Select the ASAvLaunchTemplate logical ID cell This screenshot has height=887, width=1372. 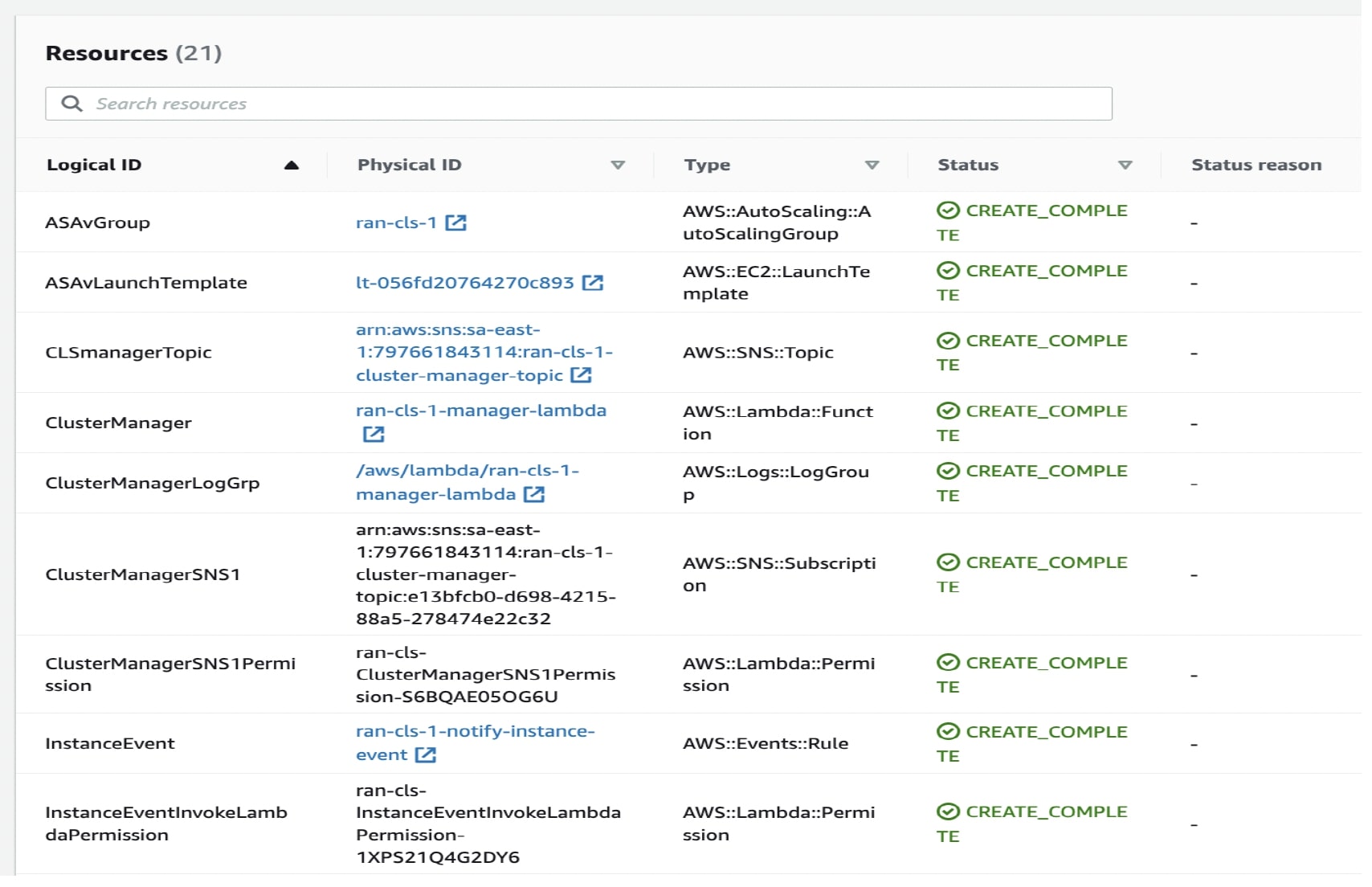(146, 283)
